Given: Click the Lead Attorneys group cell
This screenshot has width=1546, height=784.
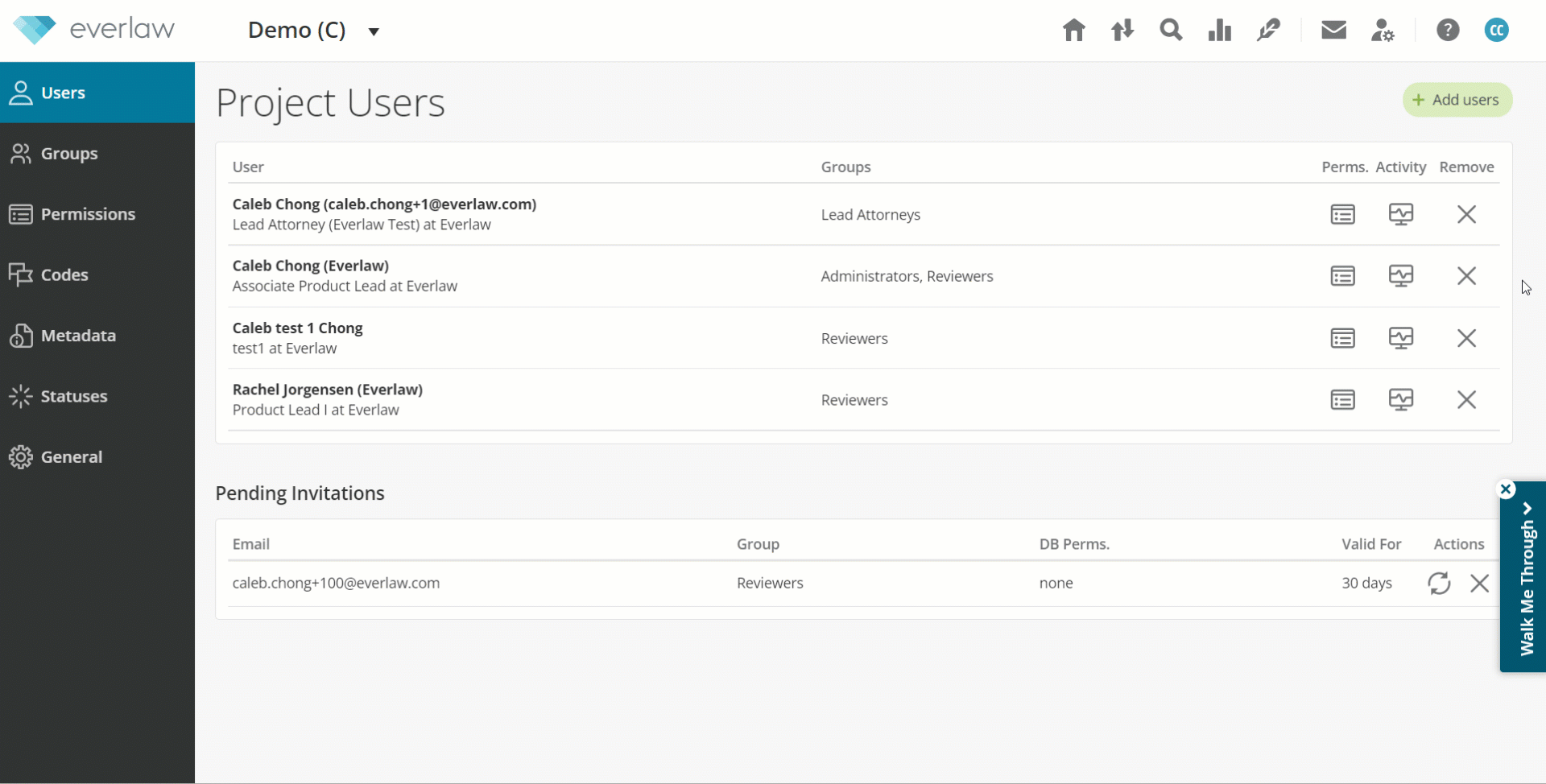Looking at the screenshot, I should tap(870, 215).
